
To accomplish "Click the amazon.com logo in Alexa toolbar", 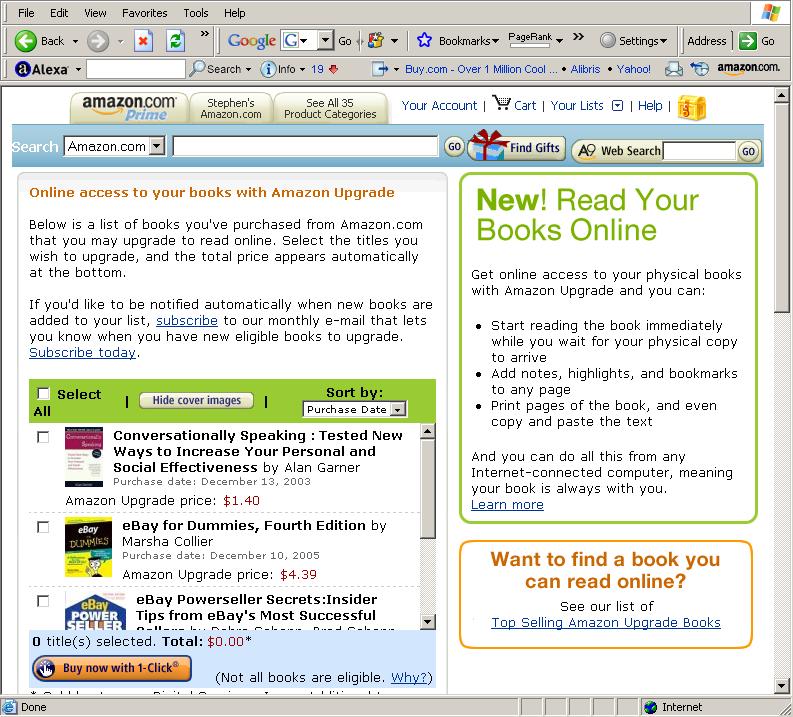I will coord(748,68).
